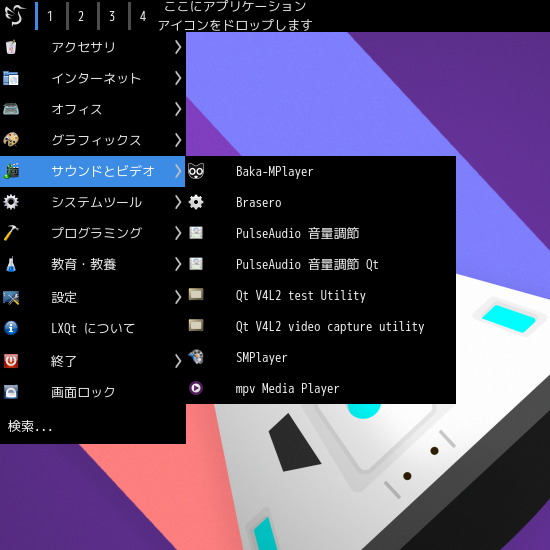
Task: Launch SMPlayer from the submenu
Action: (321, 357)
